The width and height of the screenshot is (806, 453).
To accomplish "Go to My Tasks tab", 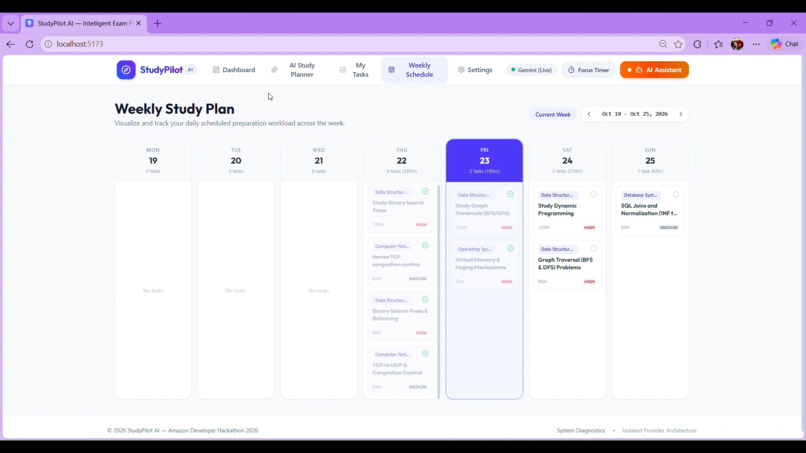I will 355,70.
